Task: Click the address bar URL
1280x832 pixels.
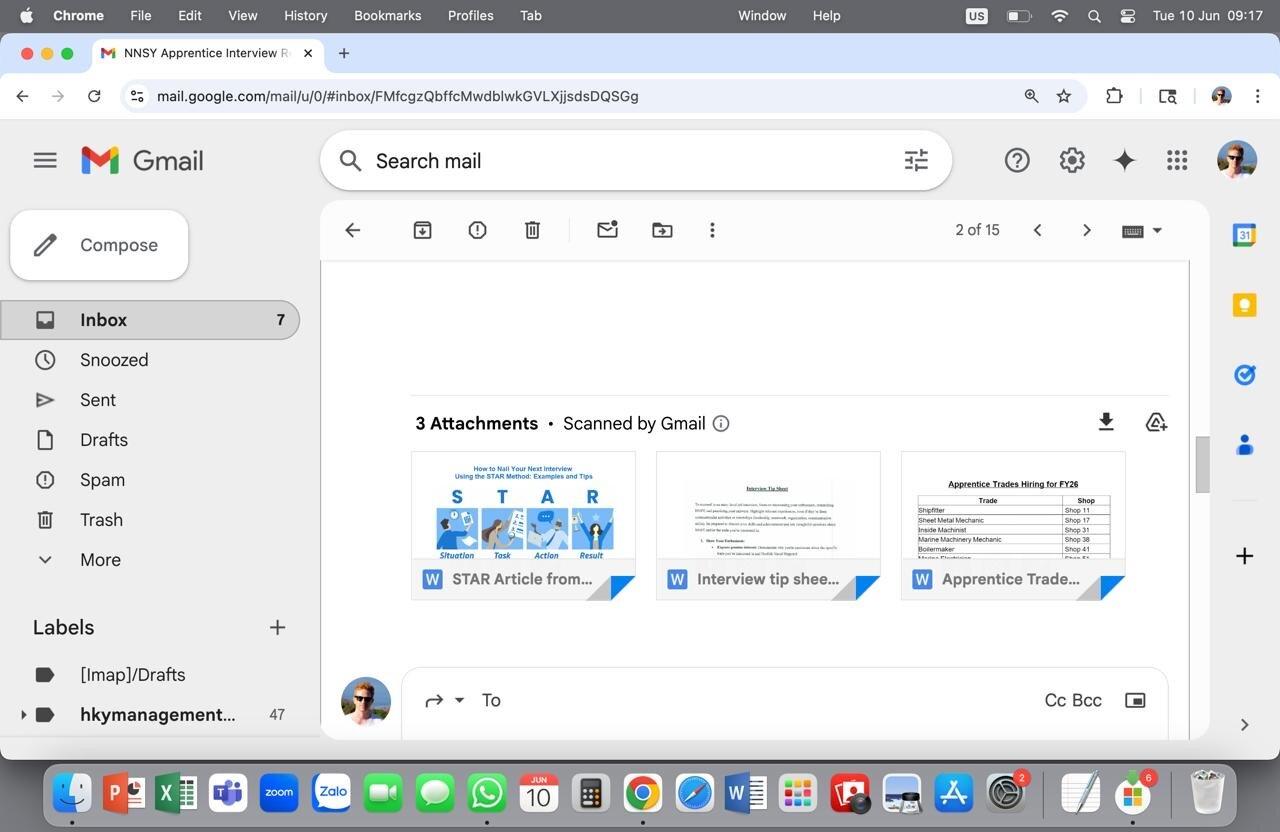Action: [x=398, y=96]
